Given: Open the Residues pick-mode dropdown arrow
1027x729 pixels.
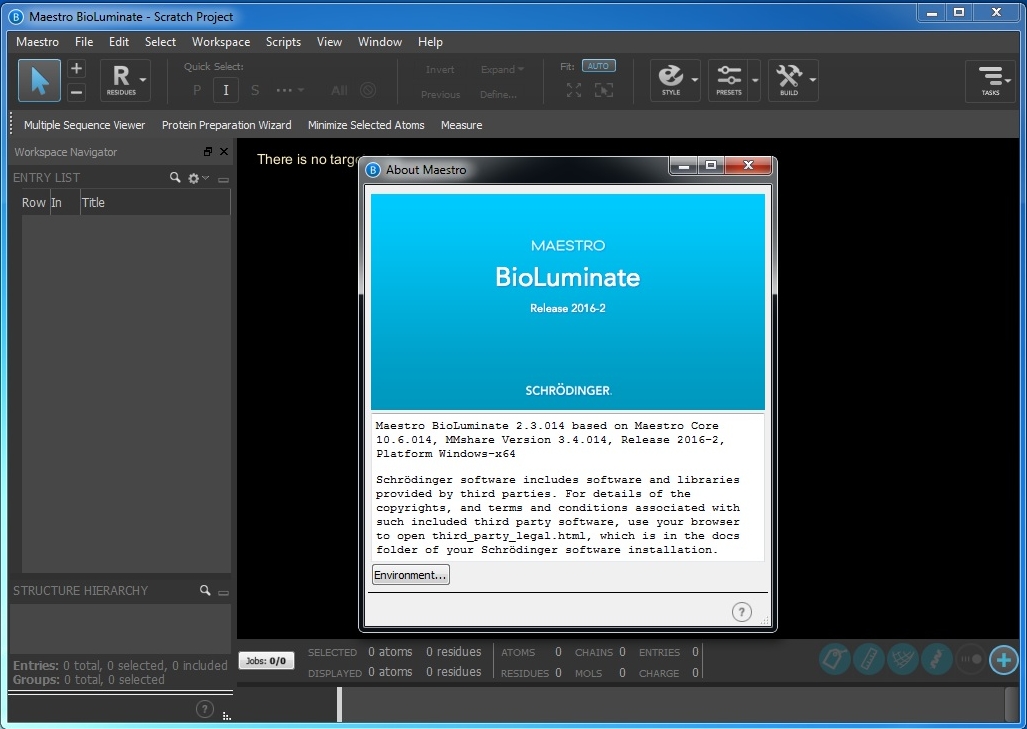Looking at the screenshot, I should [143, 81].
